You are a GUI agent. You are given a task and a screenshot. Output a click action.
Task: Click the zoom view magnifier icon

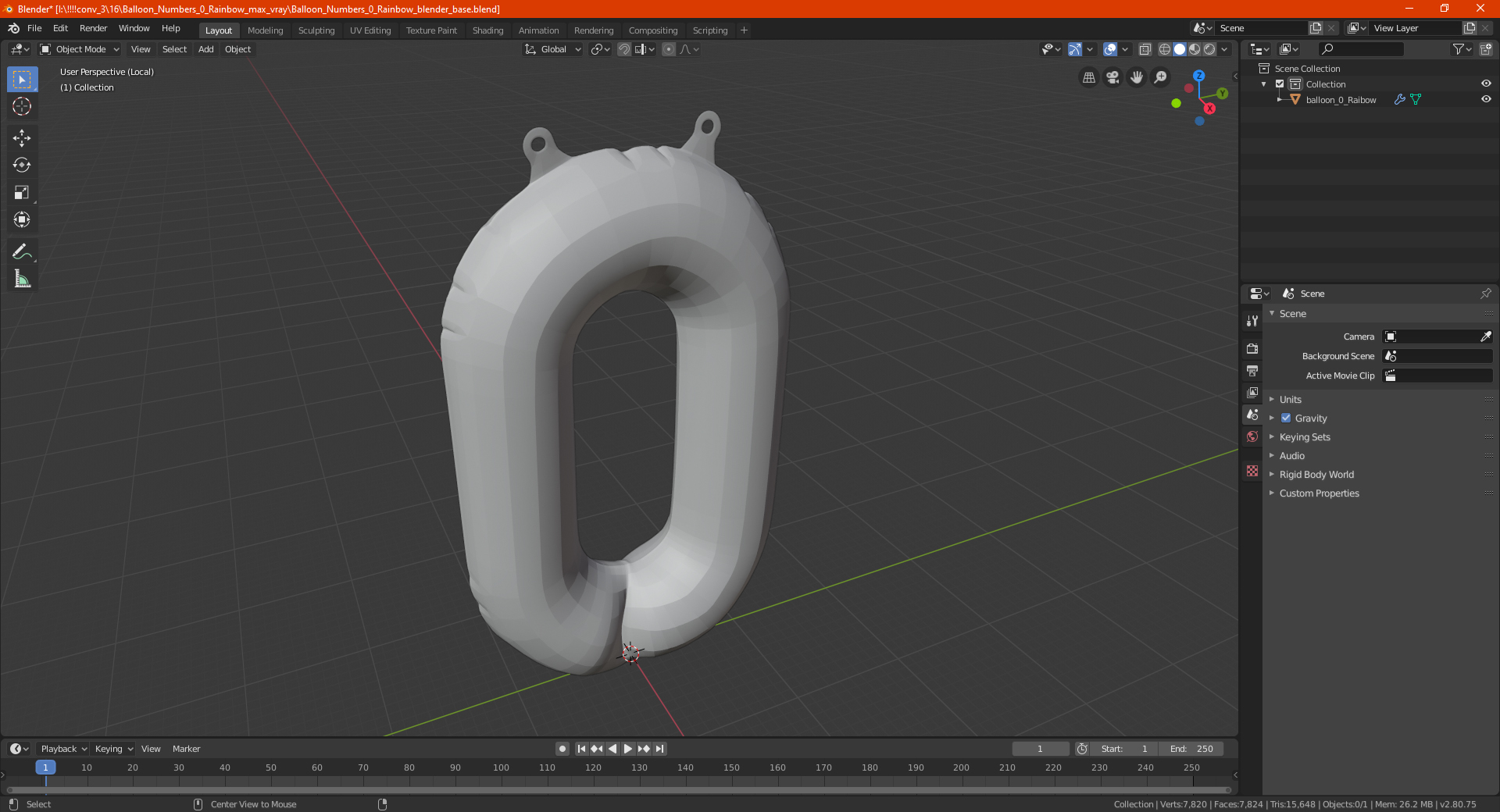tap(1161, 77)
